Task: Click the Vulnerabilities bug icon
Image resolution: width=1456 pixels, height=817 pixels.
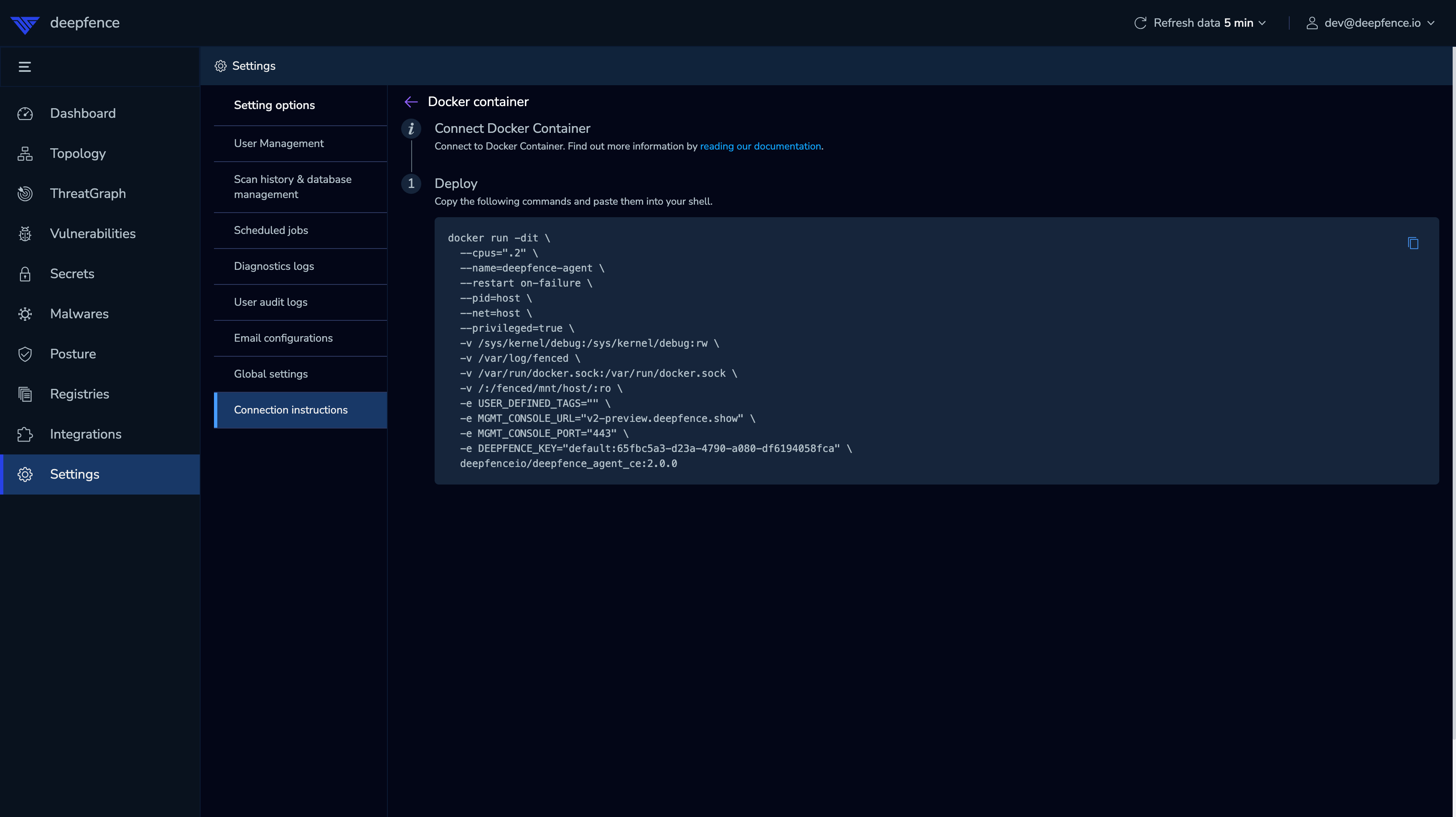Action: pyautogui.click(x=25, y=234)
